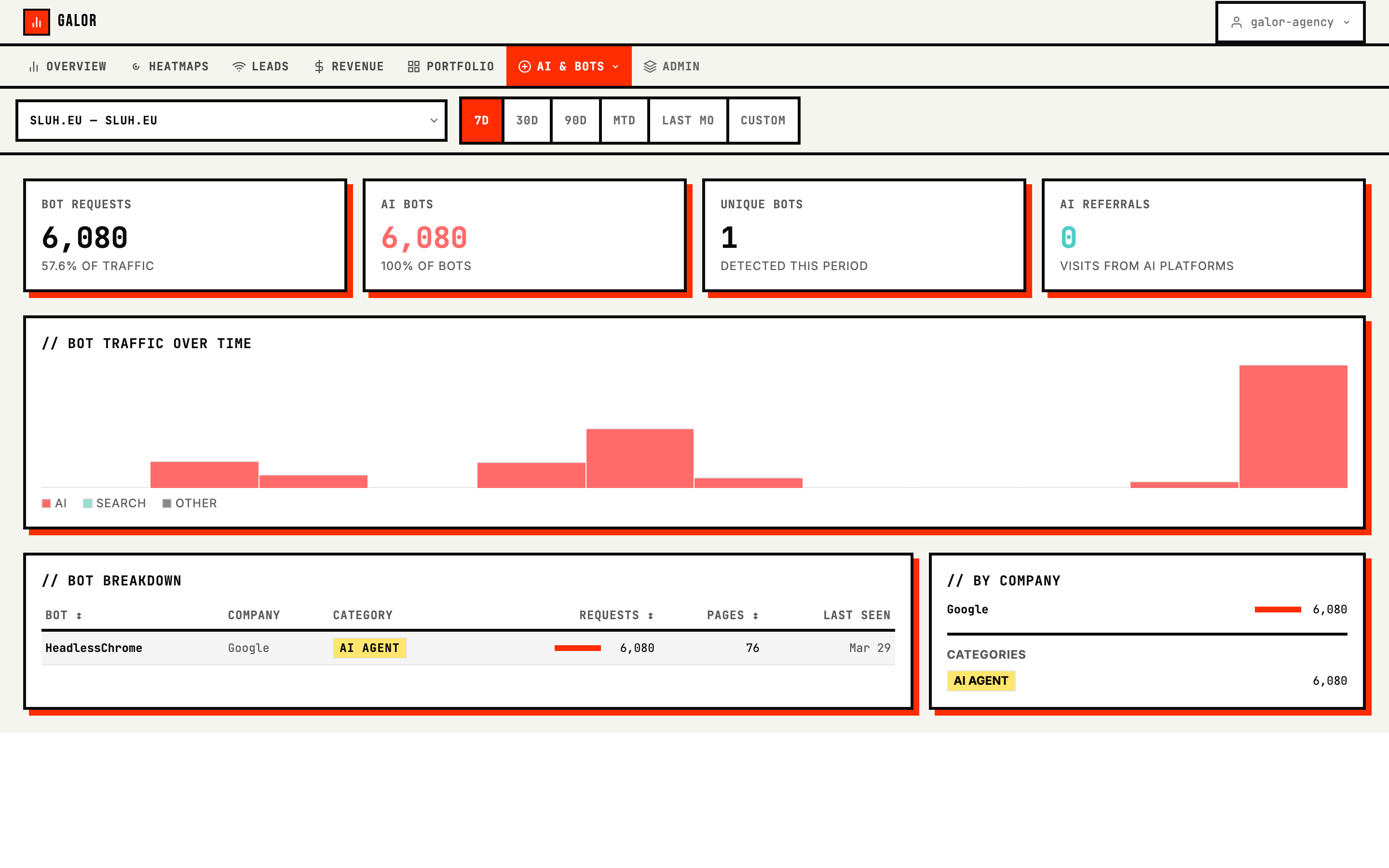This screenshot has width=1389, height=868.
Task: Click the plus icon on AI & Bots
Action: tap(524, 66)
